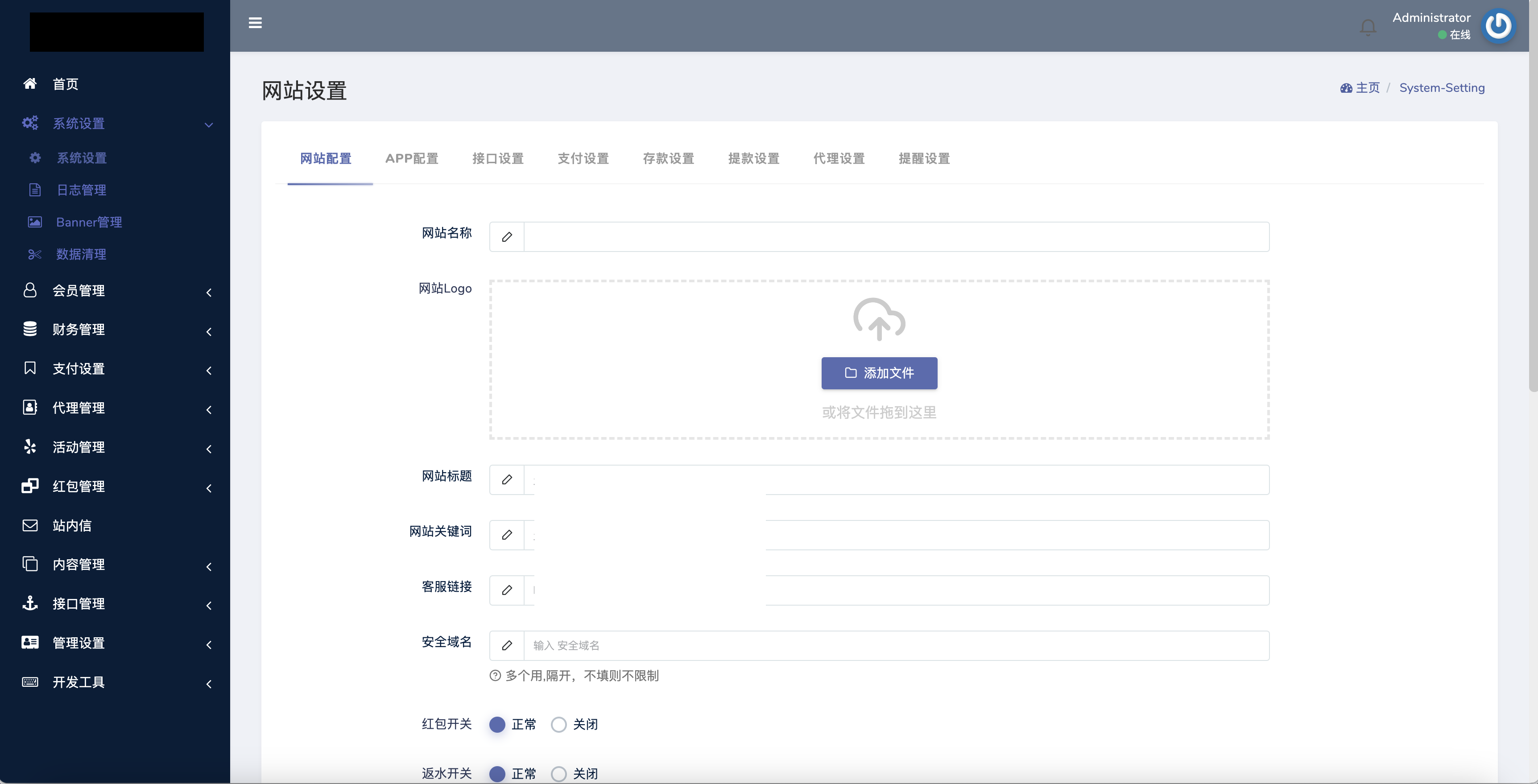Select Banner管理 in the sidebar
Screen dimensions: 1538x784
89,222
